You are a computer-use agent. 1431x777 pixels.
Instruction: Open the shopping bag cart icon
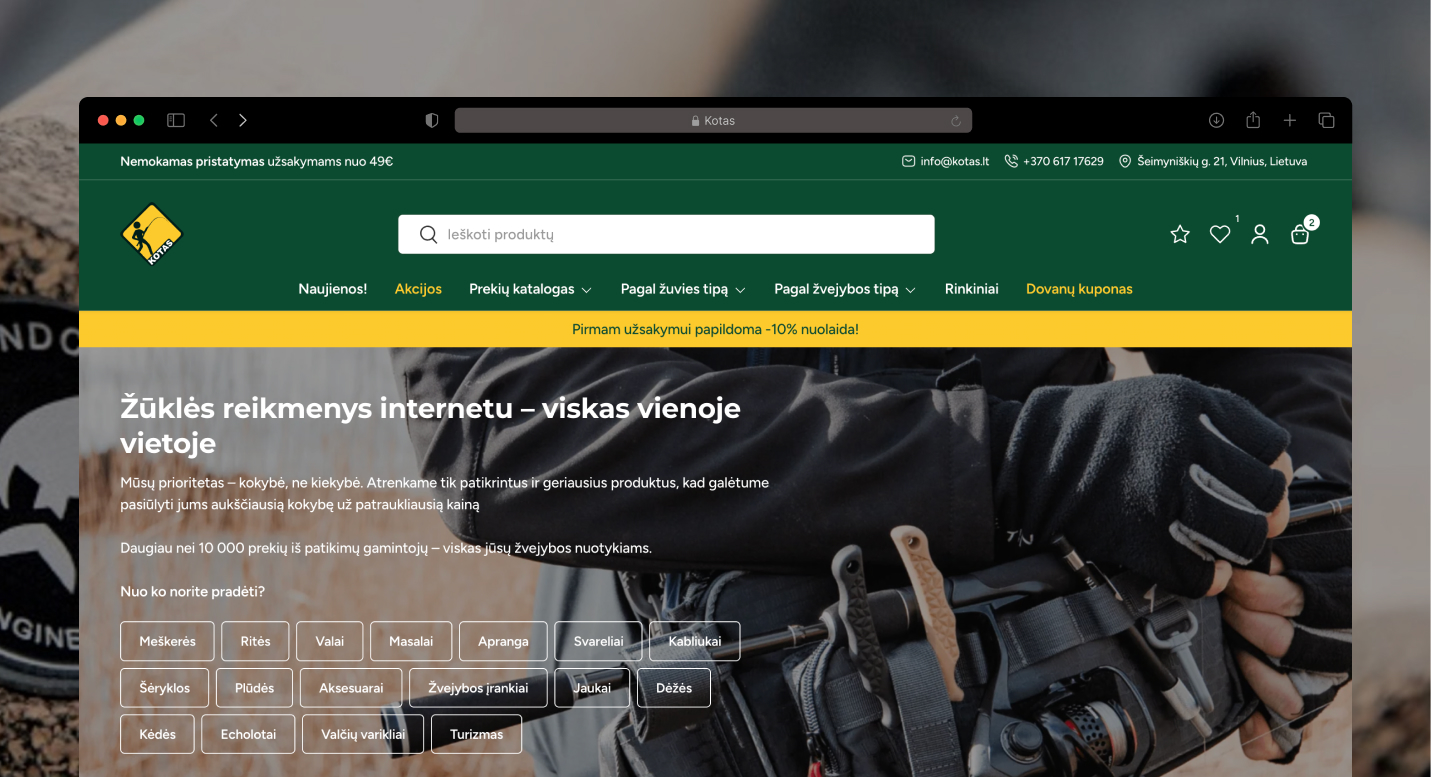coord(1300,235)
